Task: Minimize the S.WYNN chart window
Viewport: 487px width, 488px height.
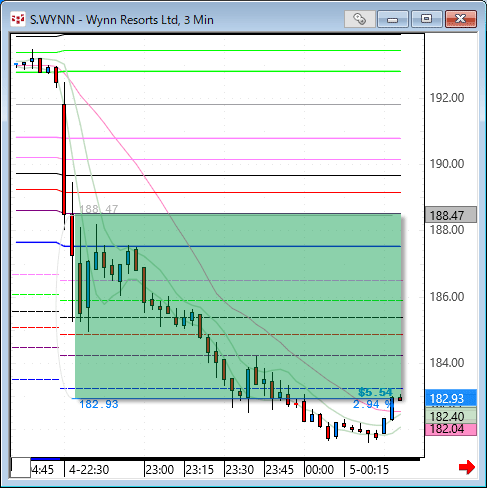Action: click(x=393, y=19)
